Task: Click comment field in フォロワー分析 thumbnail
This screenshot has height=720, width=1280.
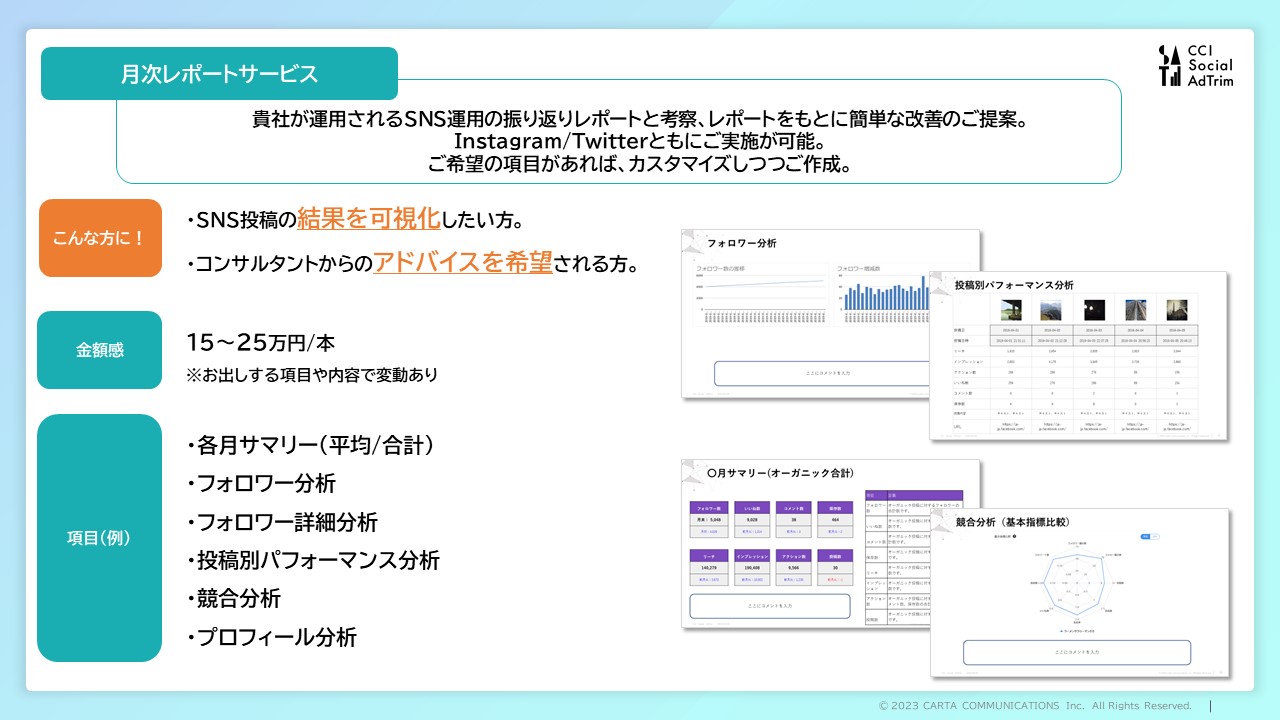Action: click(821, 373)
